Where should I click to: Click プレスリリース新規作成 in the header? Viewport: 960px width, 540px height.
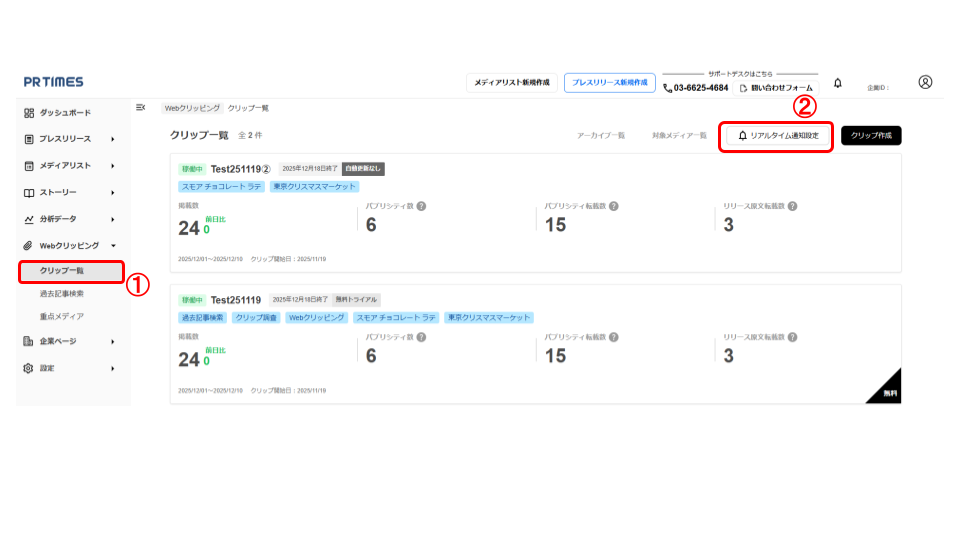coord(609,83)
